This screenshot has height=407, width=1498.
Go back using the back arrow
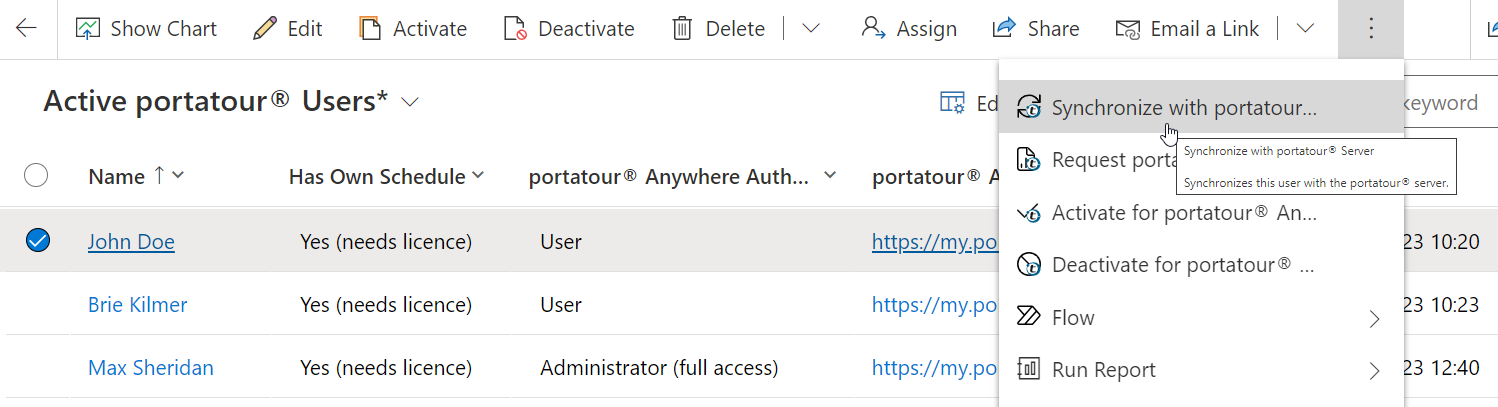27,29
